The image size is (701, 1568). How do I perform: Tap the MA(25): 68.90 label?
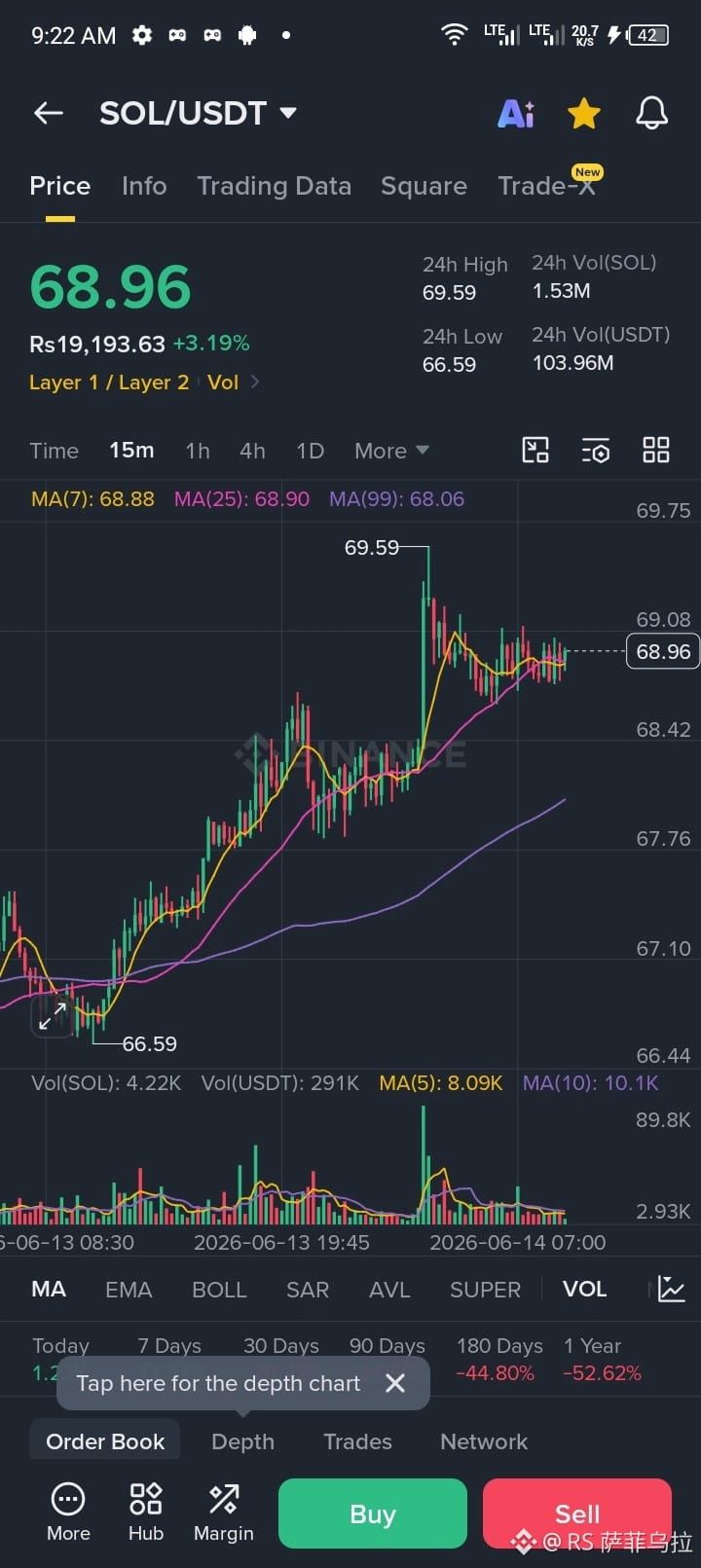(x=241, y=499)
